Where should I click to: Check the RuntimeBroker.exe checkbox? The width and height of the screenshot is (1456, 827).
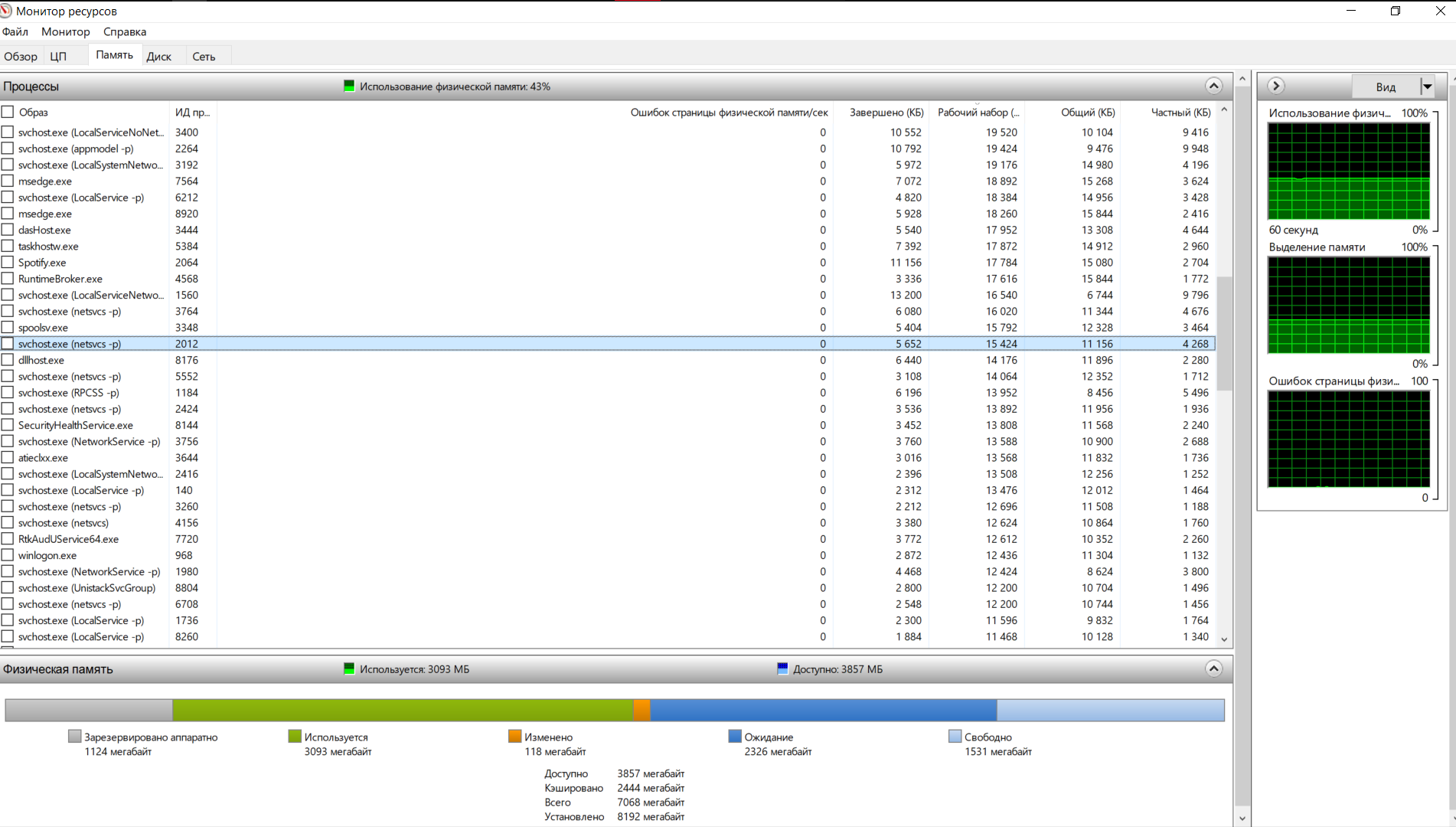point(8,279)
